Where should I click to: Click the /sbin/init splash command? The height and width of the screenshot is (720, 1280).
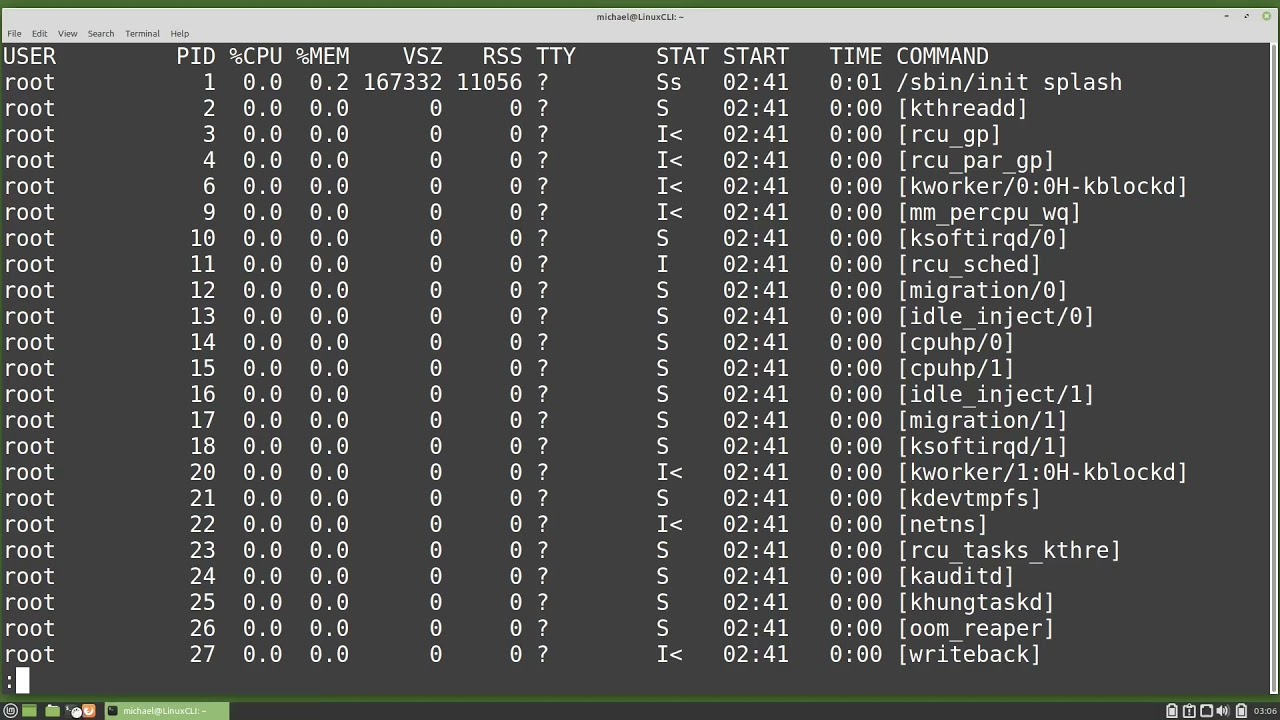coord(1009,82)
